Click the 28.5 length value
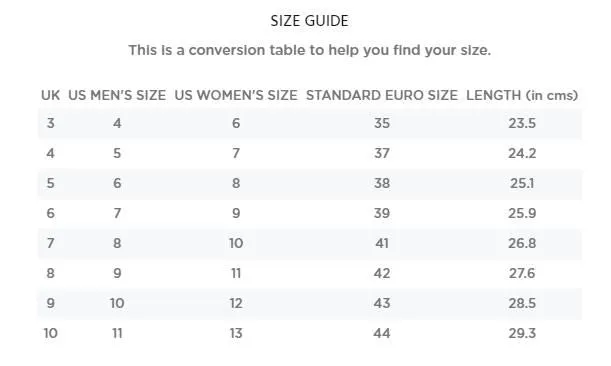This screenshot has width=611, height=366. pos(522,304)
